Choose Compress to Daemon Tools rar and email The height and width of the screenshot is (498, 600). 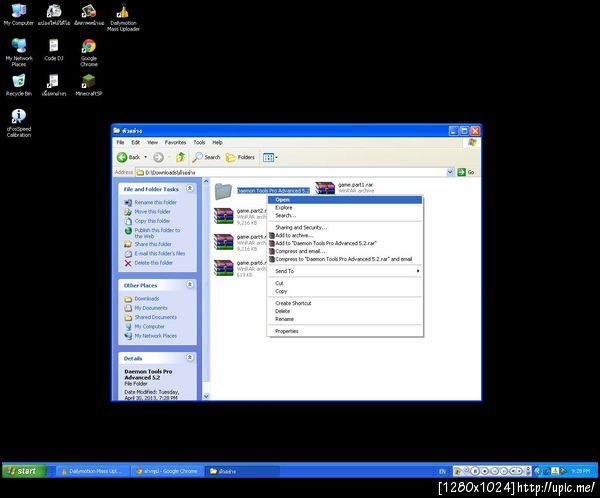pyautogui.click(x=345, y=259)
